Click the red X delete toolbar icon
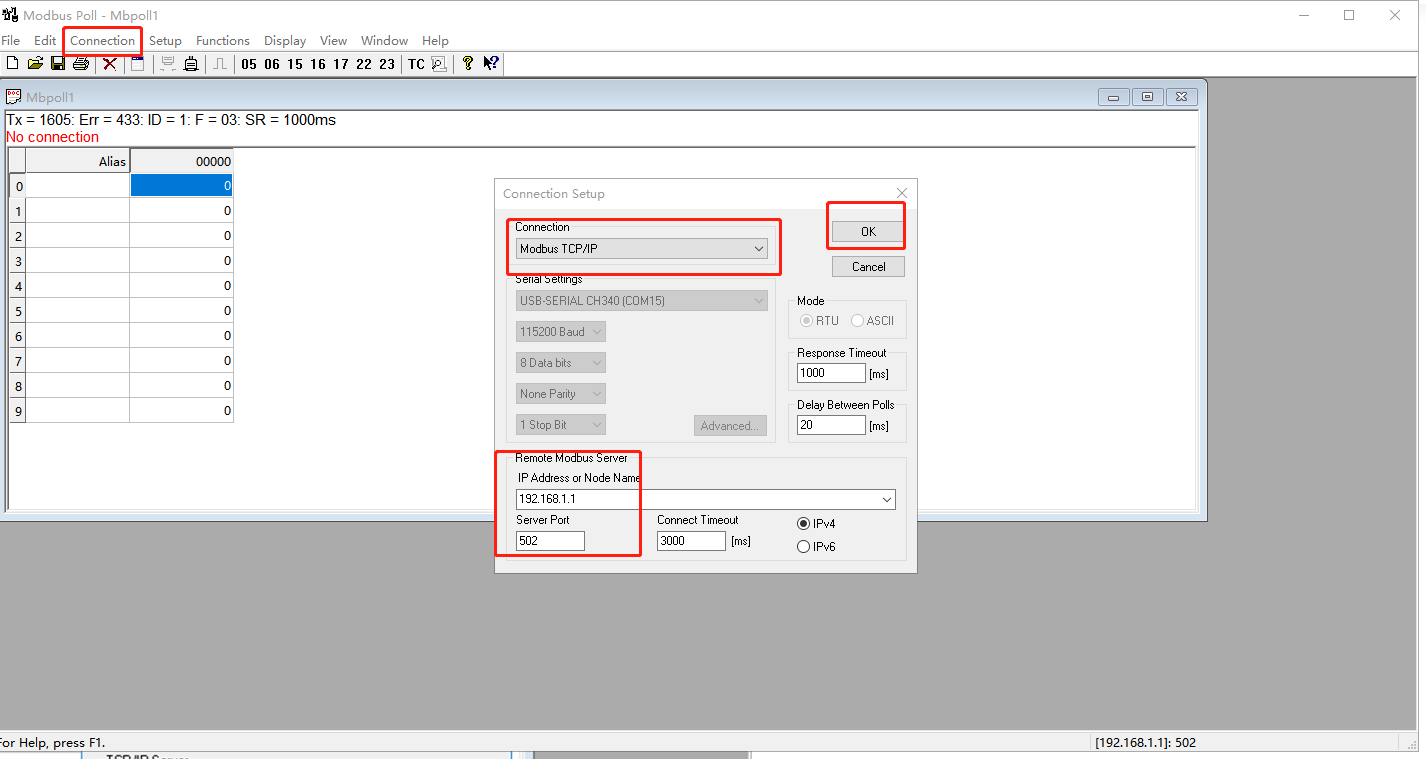 pyautogui.click(x=110, y=64)
